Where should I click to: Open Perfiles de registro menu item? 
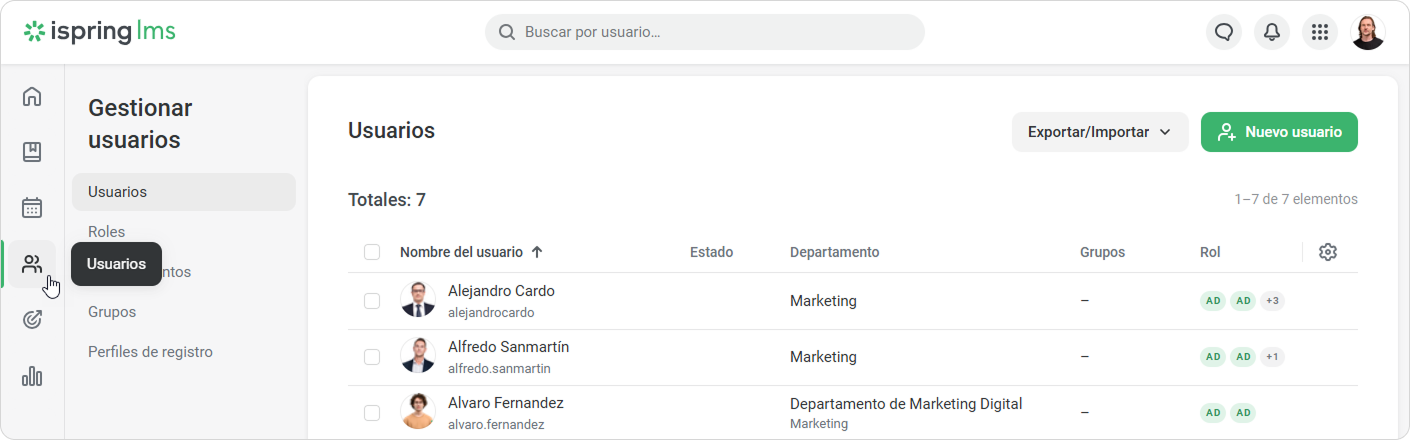[150, 352]
